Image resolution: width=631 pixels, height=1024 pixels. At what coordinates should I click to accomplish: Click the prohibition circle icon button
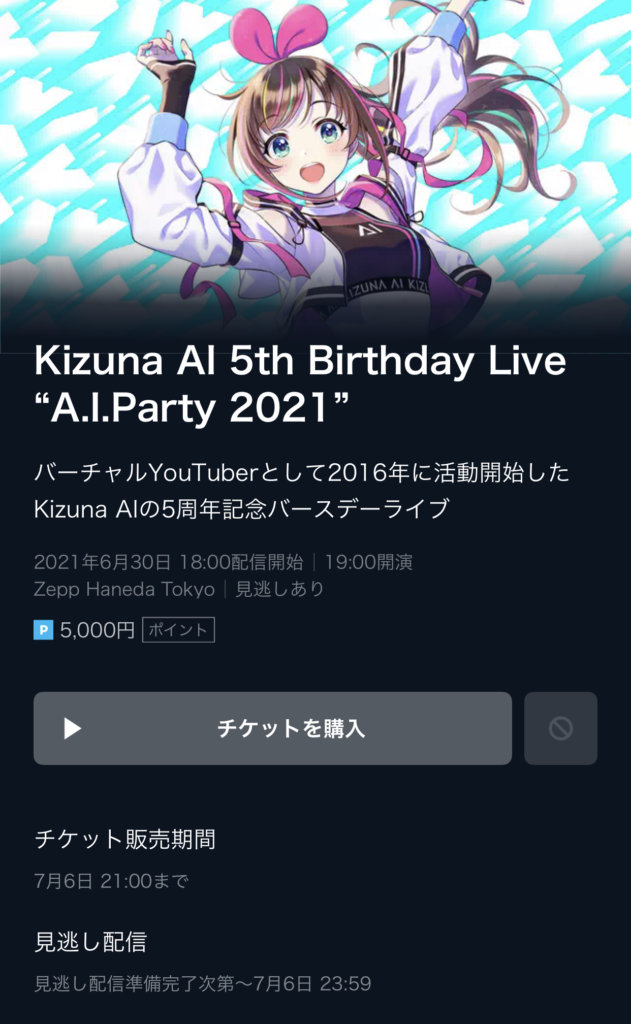pos(560,728)
